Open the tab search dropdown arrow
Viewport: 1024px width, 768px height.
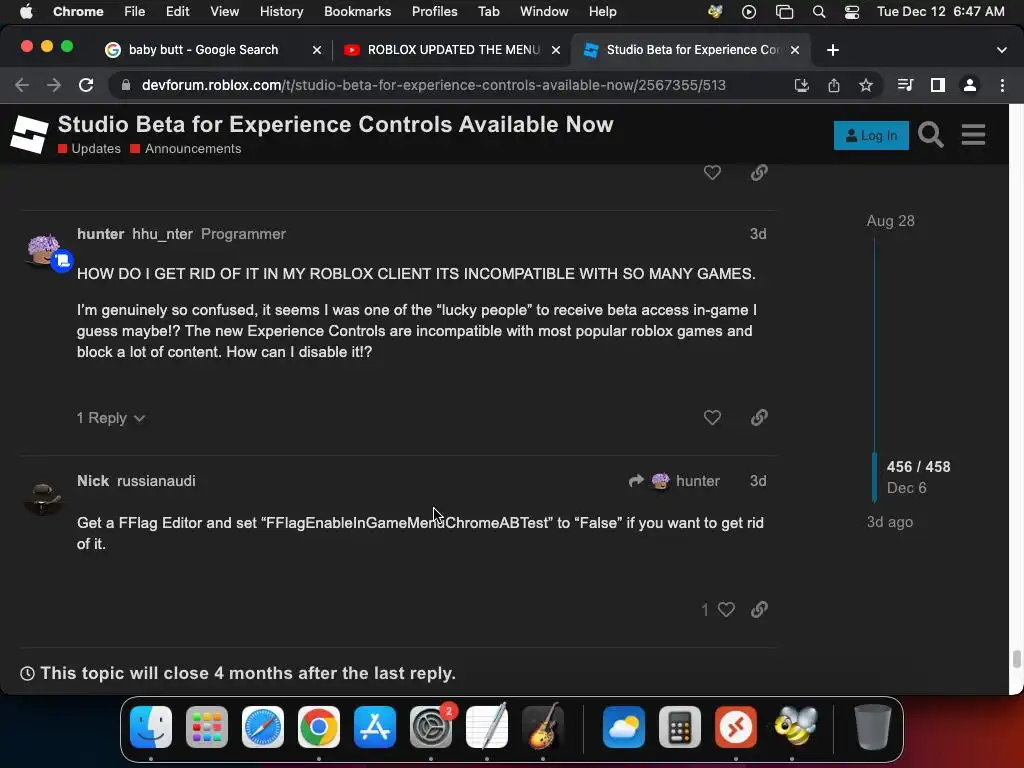1002,50
